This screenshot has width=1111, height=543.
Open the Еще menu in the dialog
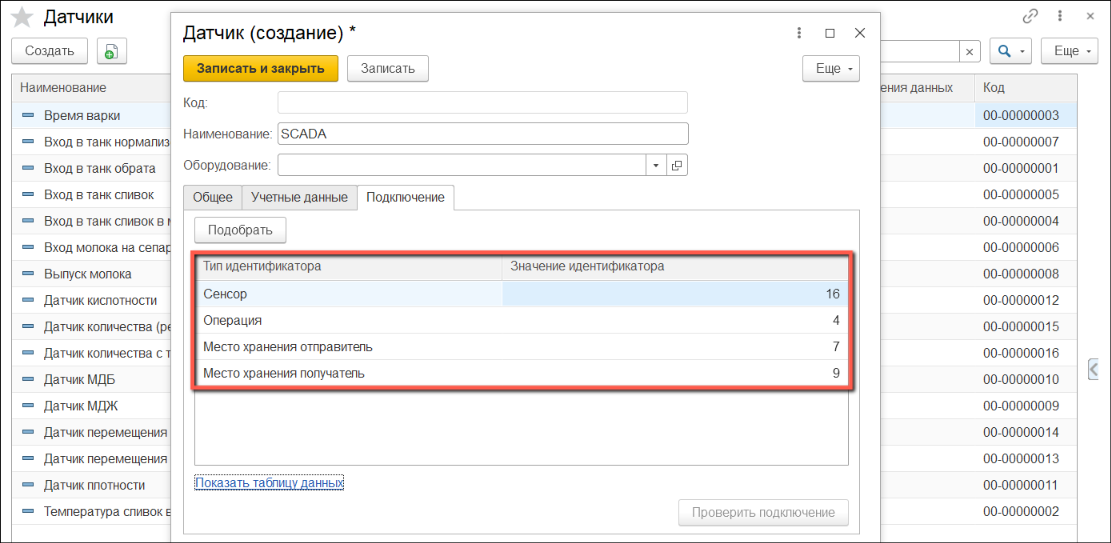[830, 68]
